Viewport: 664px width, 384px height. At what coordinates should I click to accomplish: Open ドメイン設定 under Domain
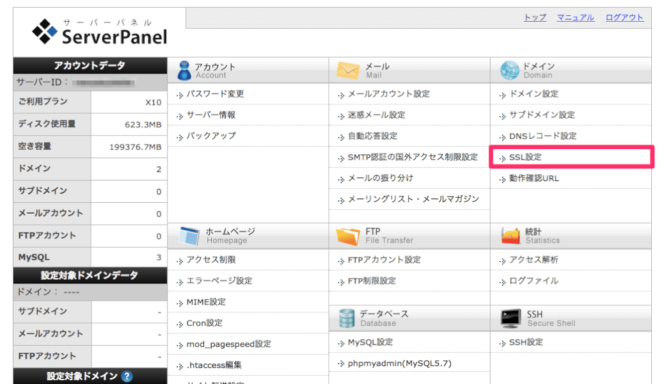click(534, 94)
